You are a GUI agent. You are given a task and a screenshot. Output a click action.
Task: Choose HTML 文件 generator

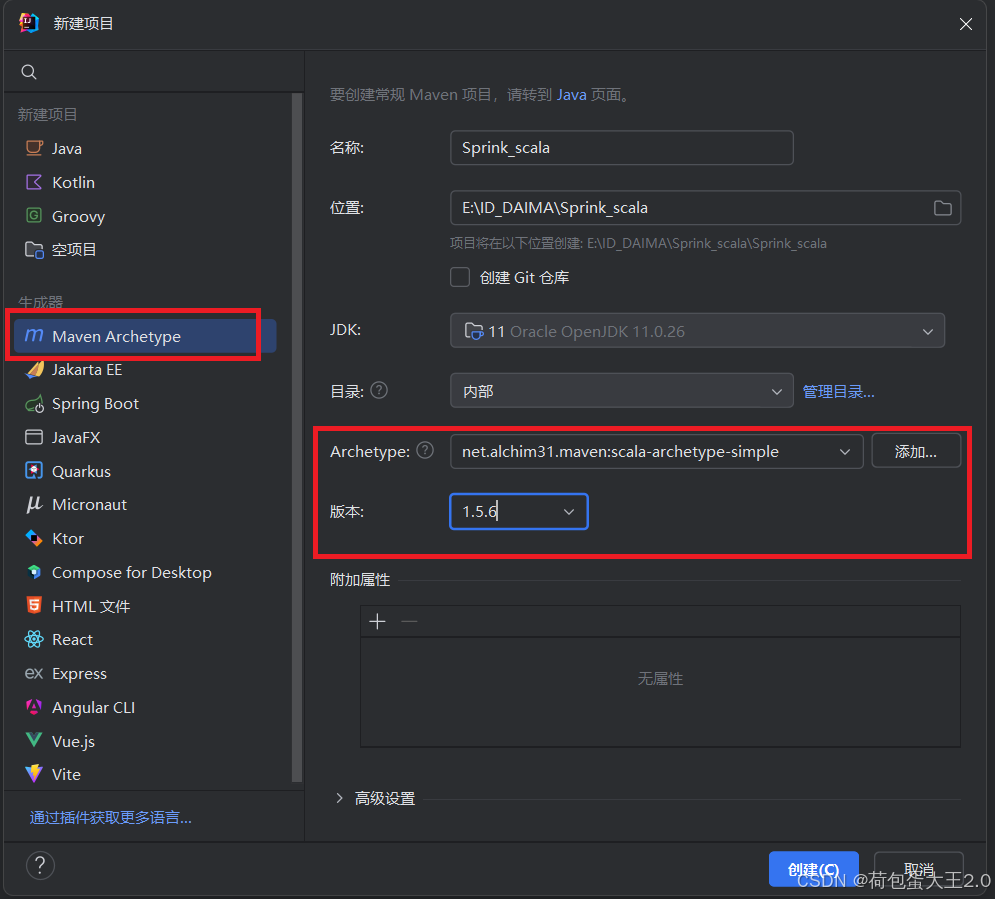(x=91, y=607)
